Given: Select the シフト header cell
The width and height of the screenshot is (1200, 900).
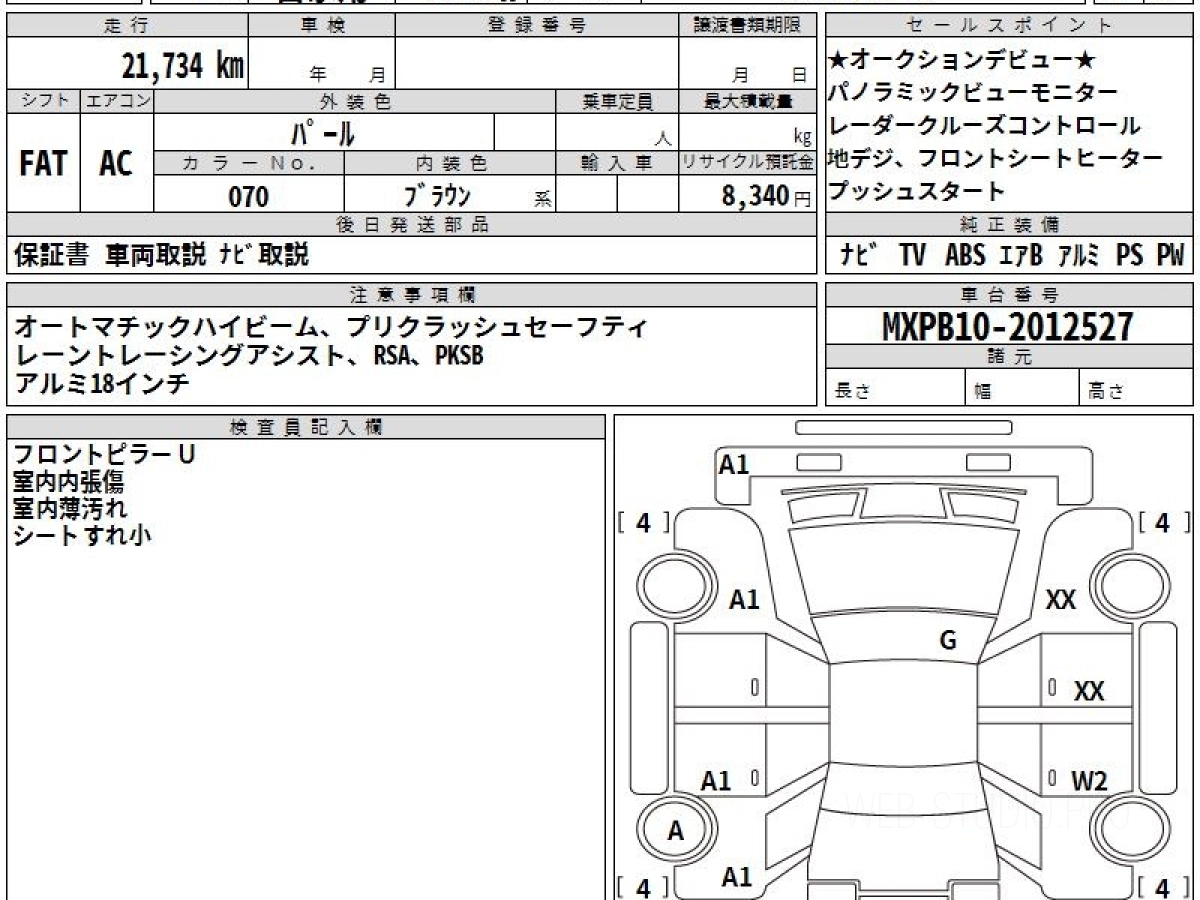Looking at the screenshot, I should pos(43,101).
